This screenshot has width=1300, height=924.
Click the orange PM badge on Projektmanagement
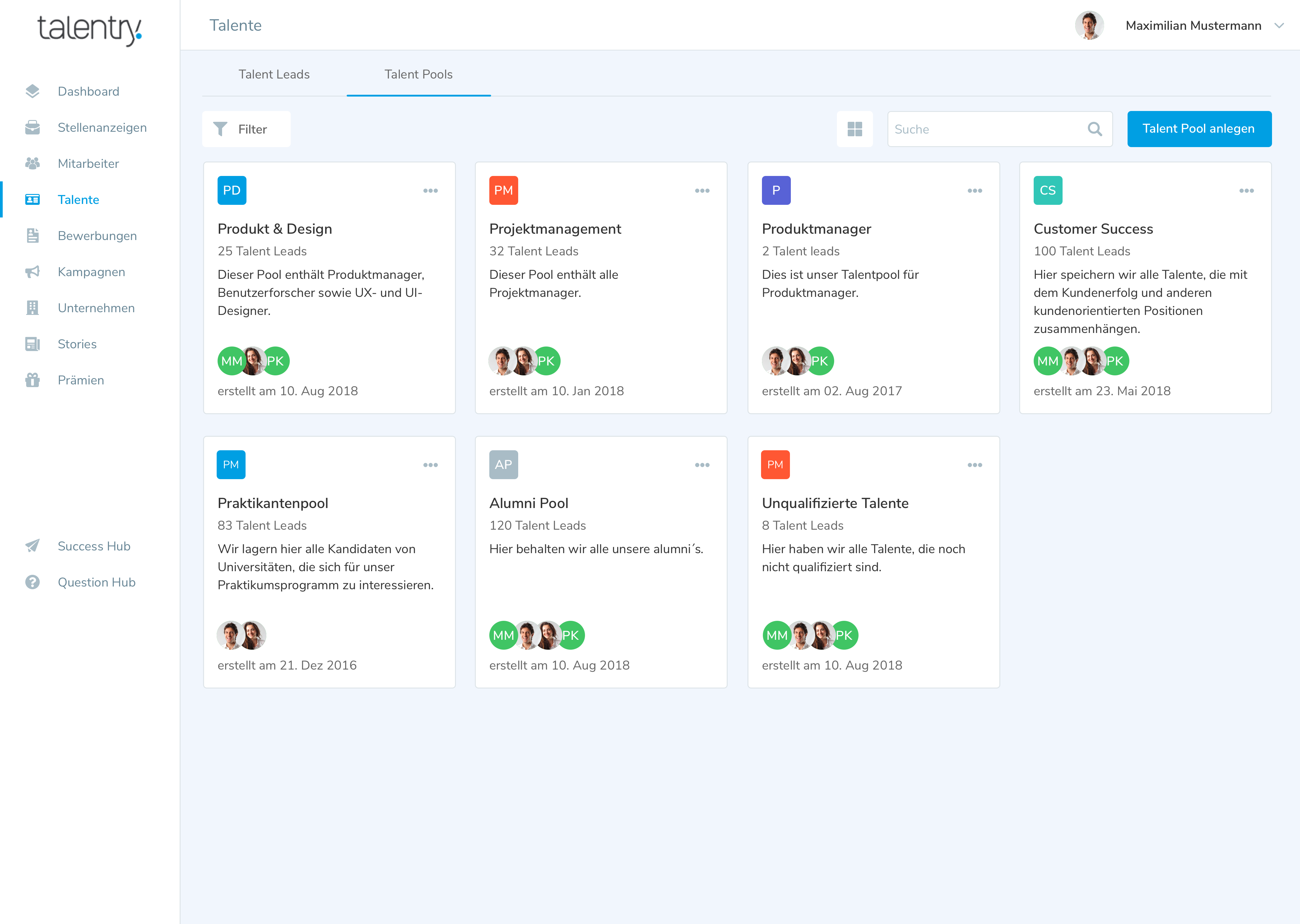503,191
